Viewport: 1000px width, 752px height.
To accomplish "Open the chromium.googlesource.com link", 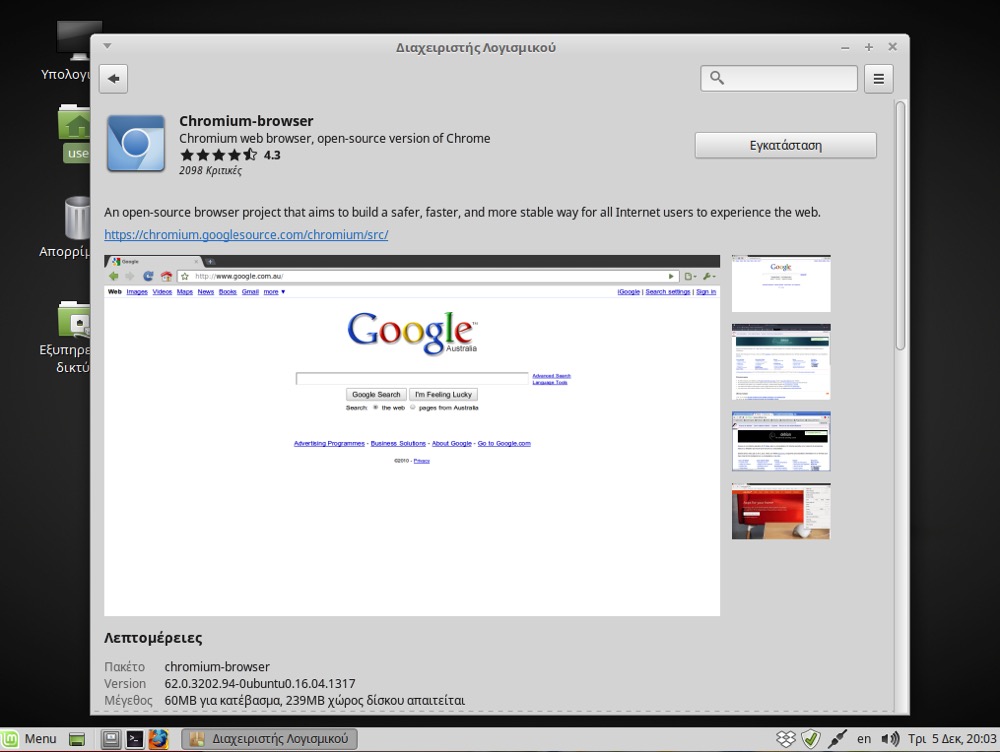I will point(246,235).
